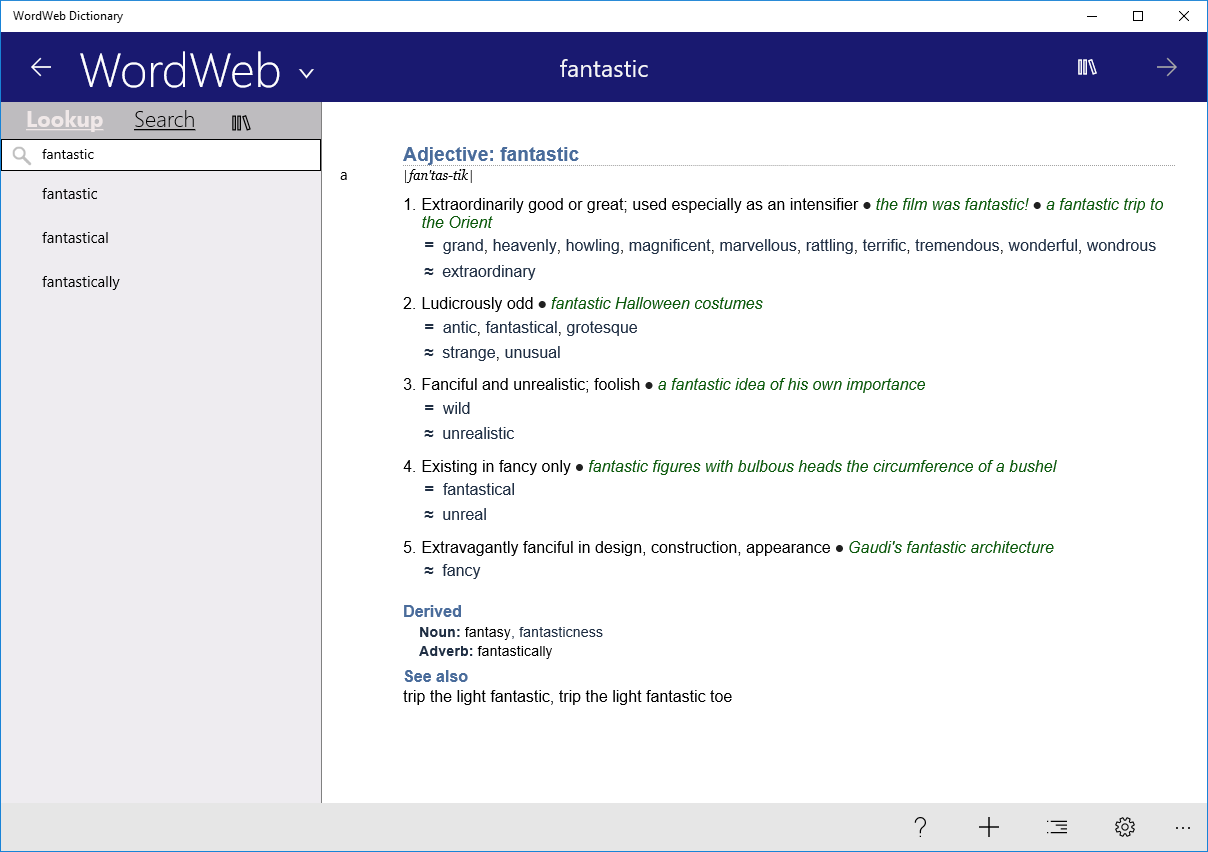Click fantastically in the Derived section
1208x852 pixels.
512,651
